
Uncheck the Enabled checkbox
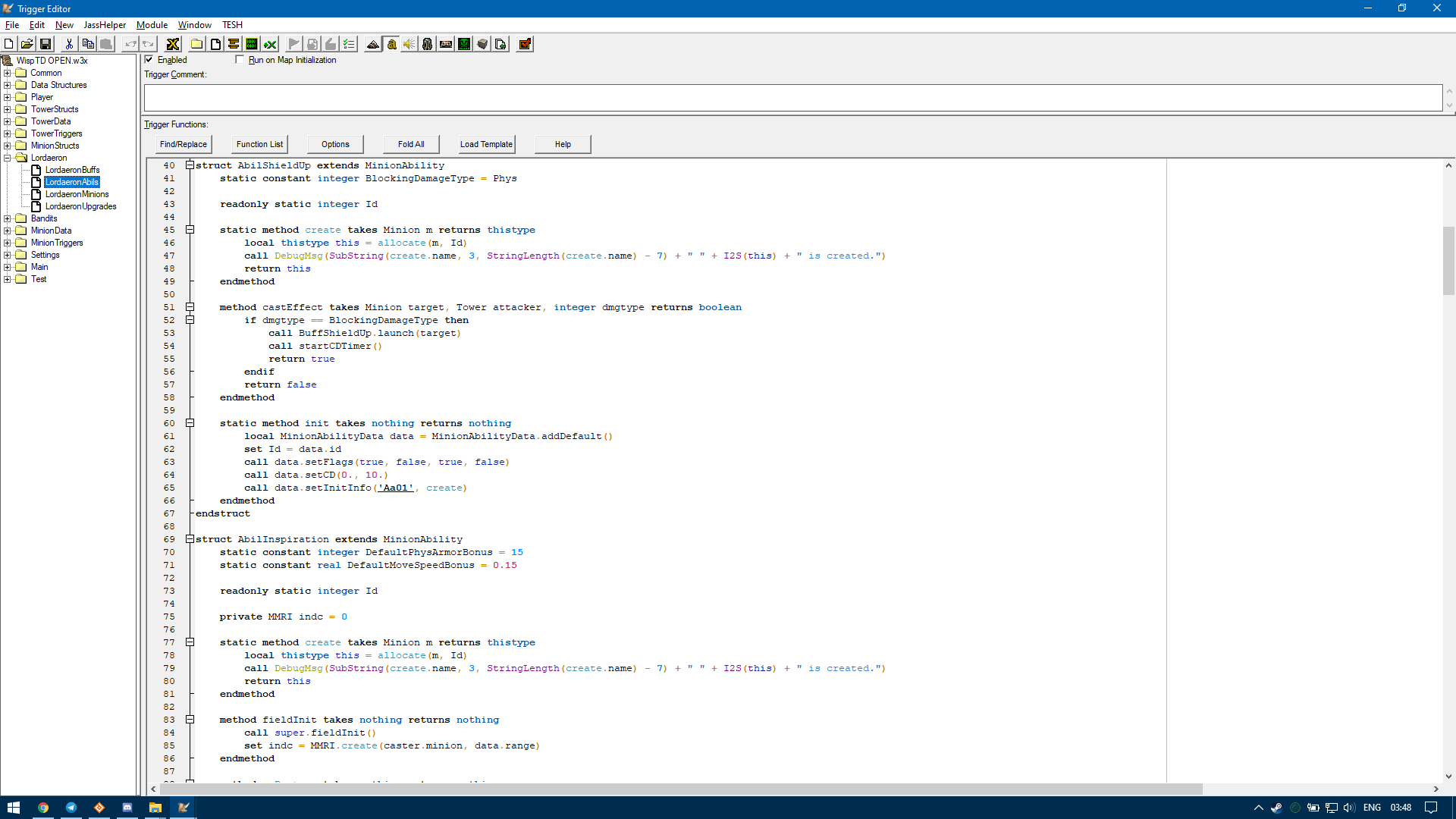[x=149, y=60]
